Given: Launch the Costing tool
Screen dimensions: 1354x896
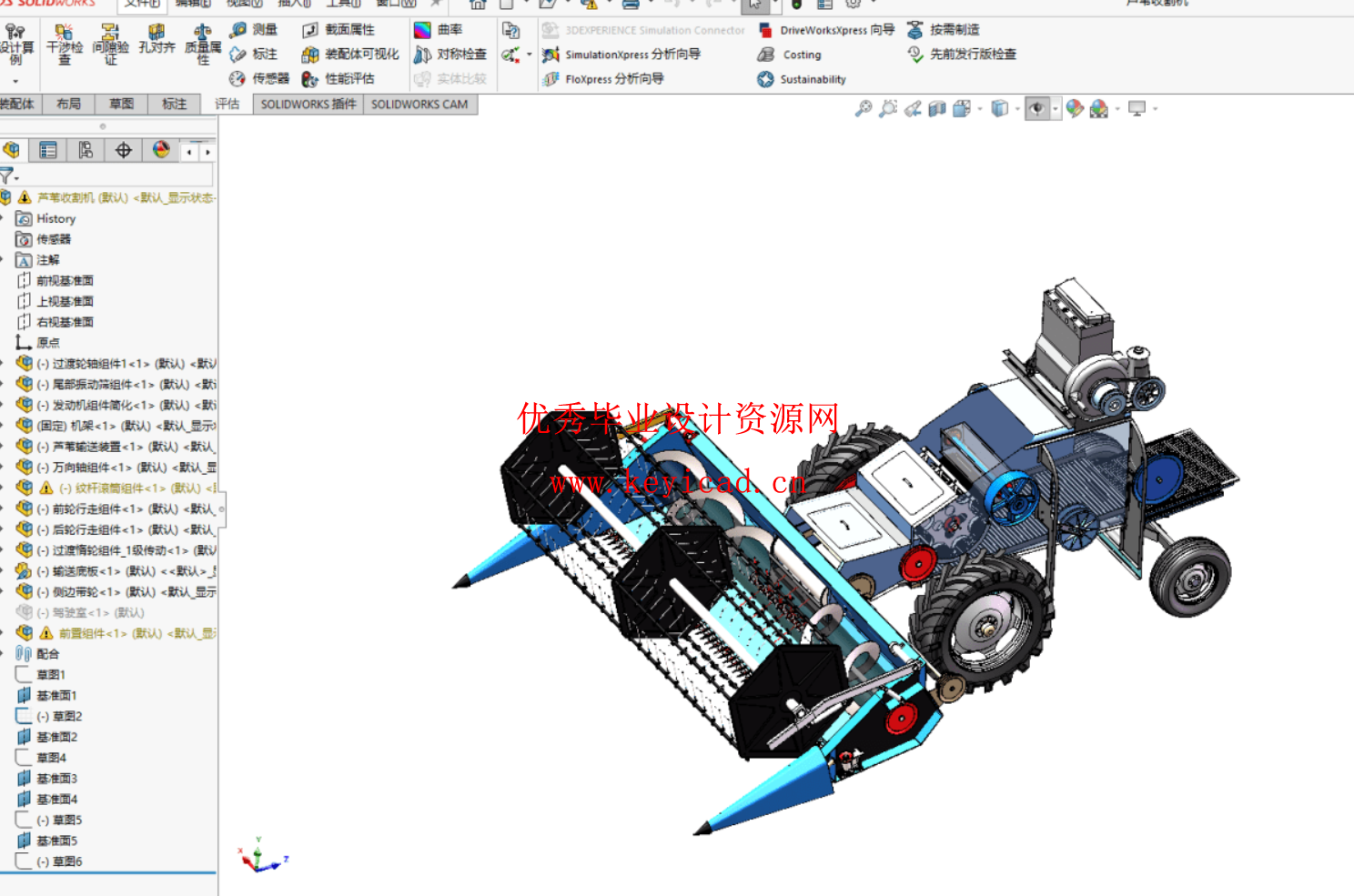Looking at the screenshot, I should (790, 55).
